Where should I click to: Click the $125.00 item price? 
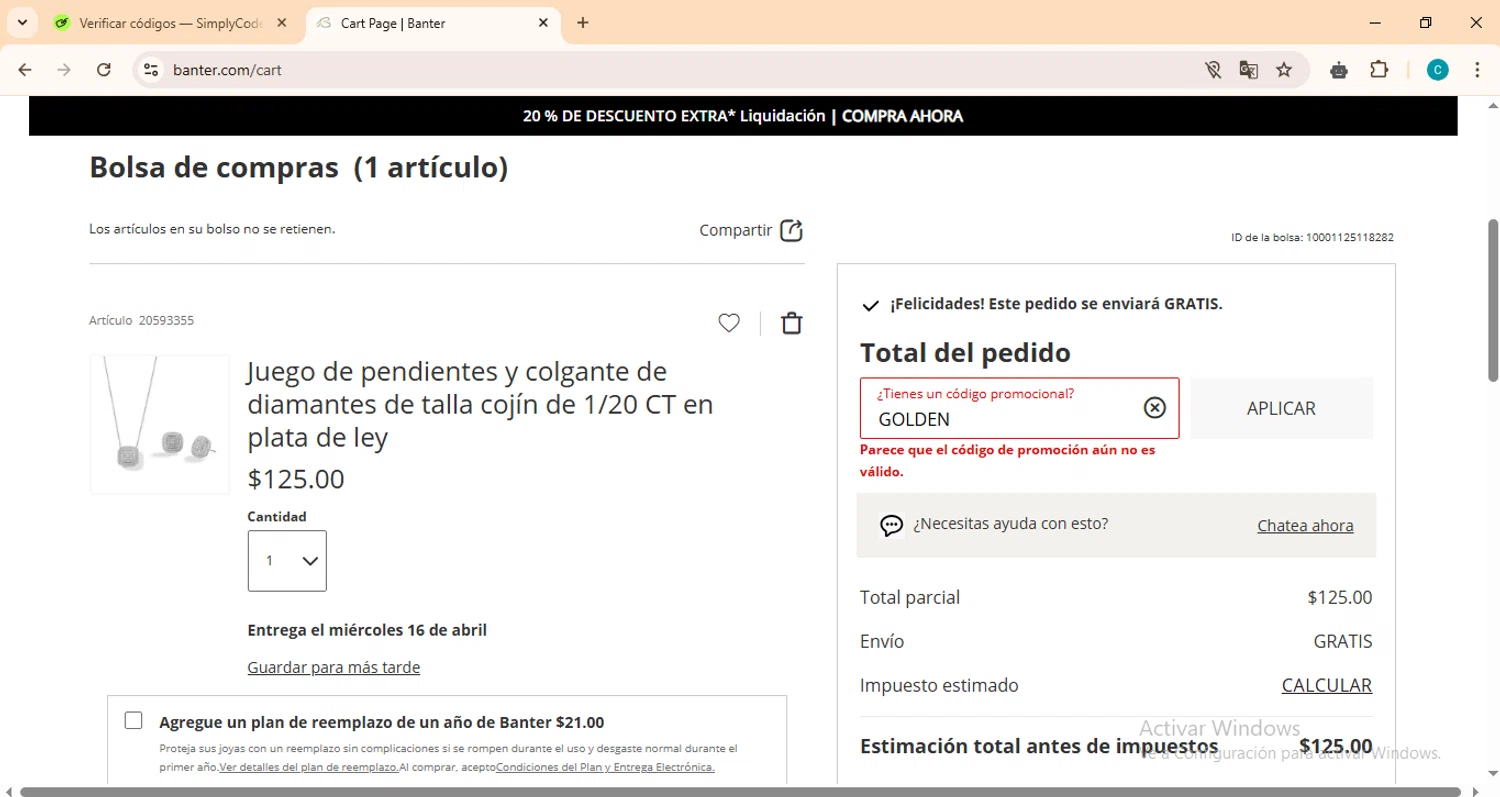[296, 479]
